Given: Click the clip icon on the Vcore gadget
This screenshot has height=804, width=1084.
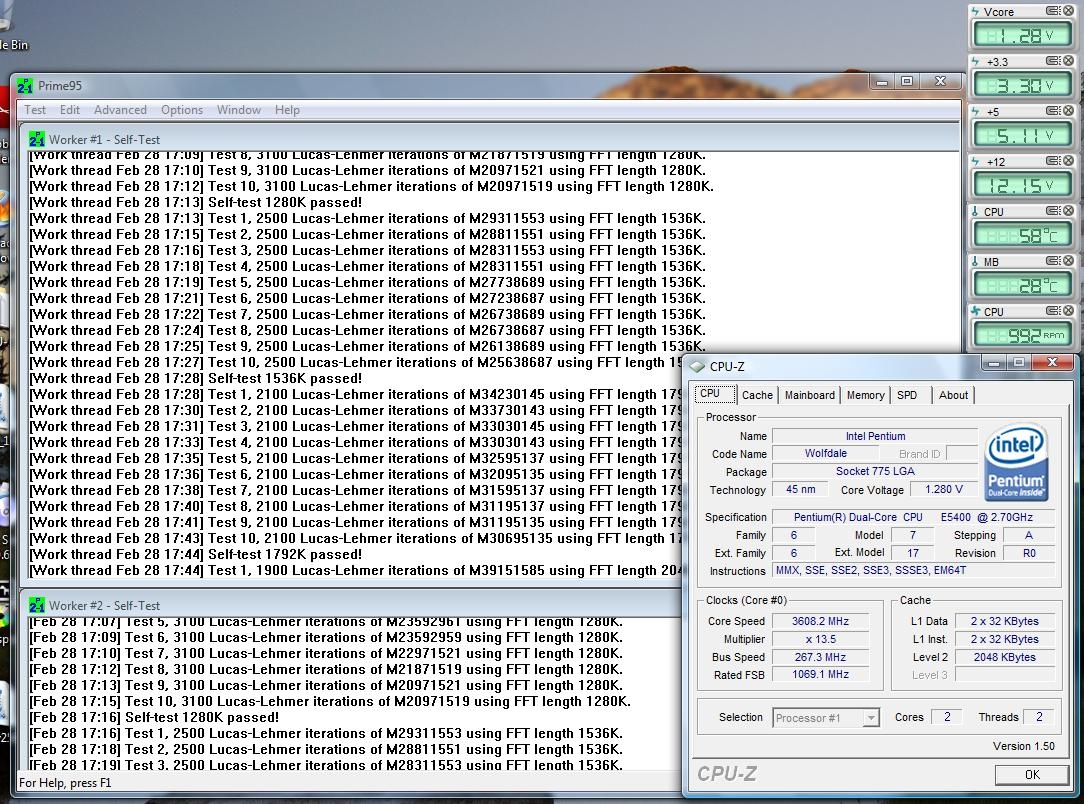Looking at the screenshot, I should (1053, 11).
